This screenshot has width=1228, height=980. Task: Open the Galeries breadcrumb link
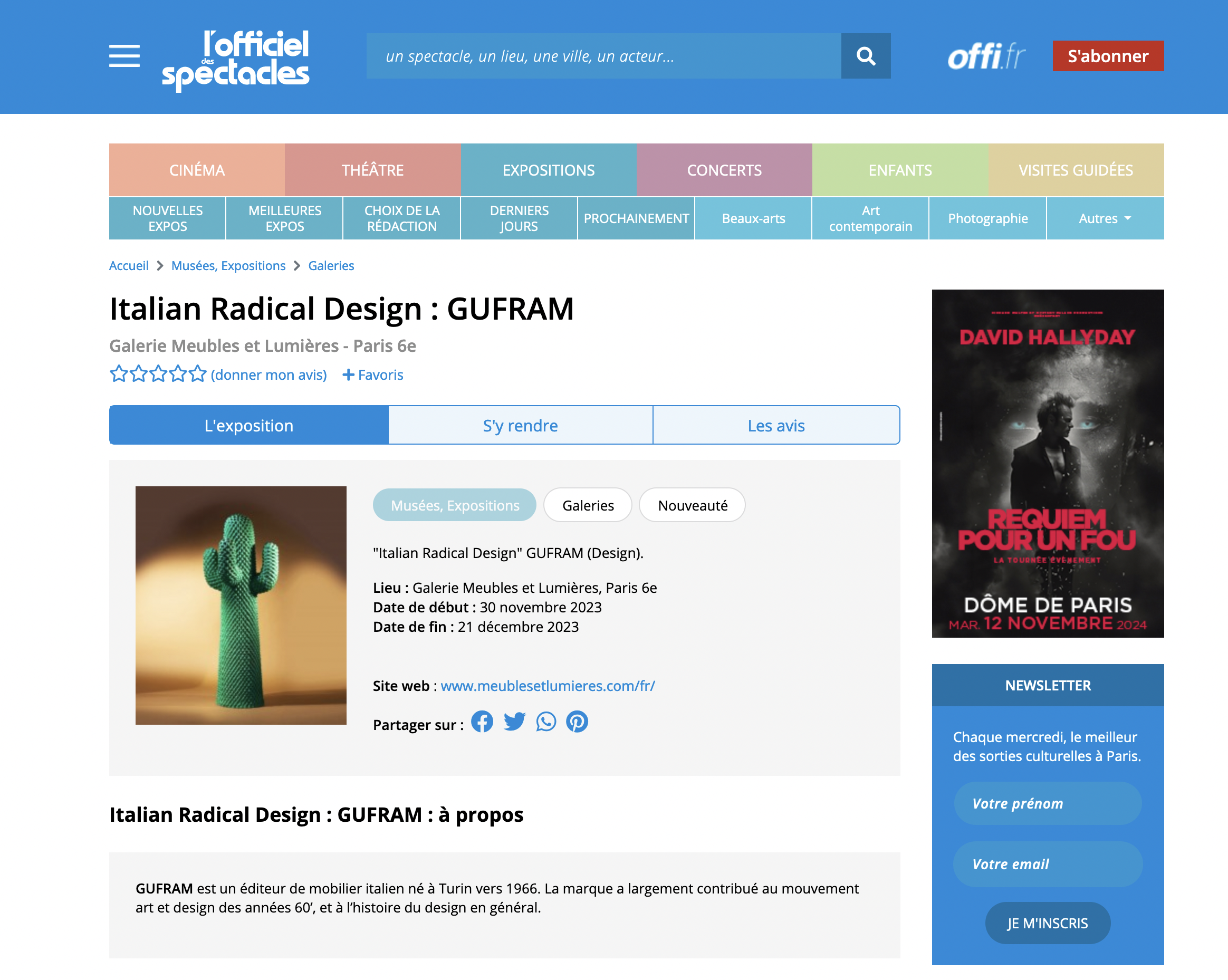click(x=331, y=265)
